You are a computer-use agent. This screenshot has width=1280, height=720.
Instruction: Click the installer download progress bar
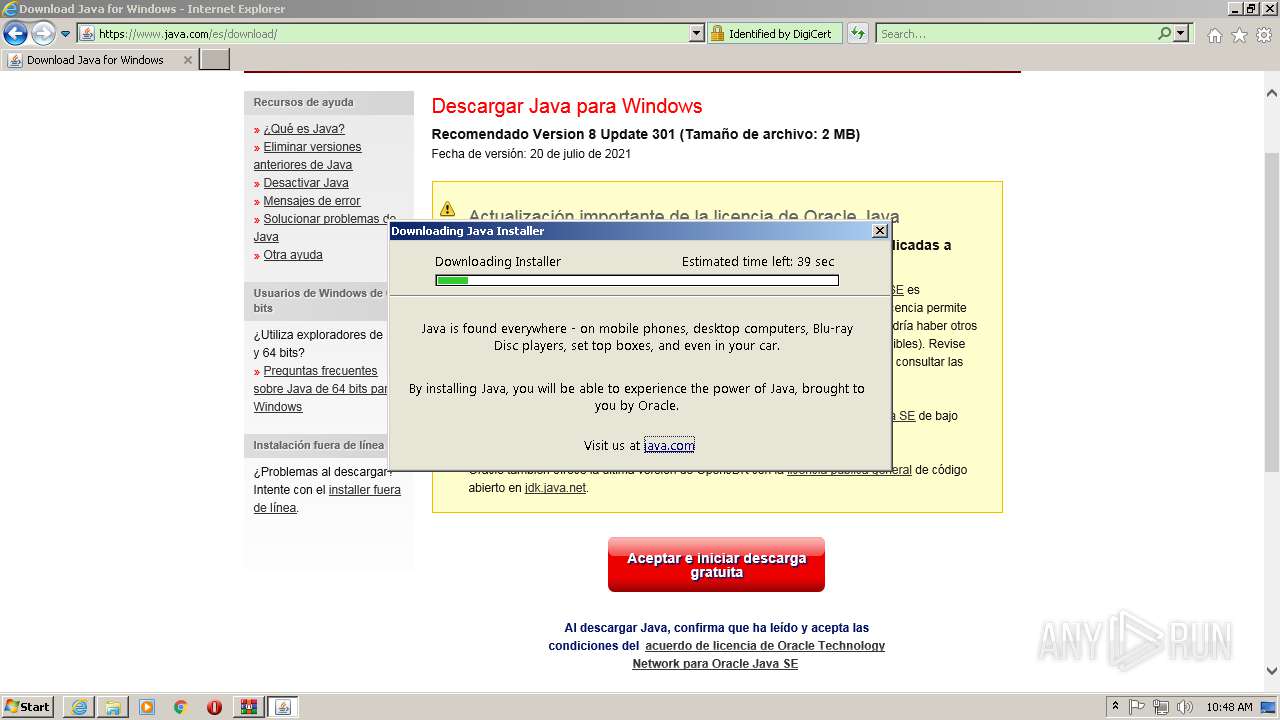637,280
